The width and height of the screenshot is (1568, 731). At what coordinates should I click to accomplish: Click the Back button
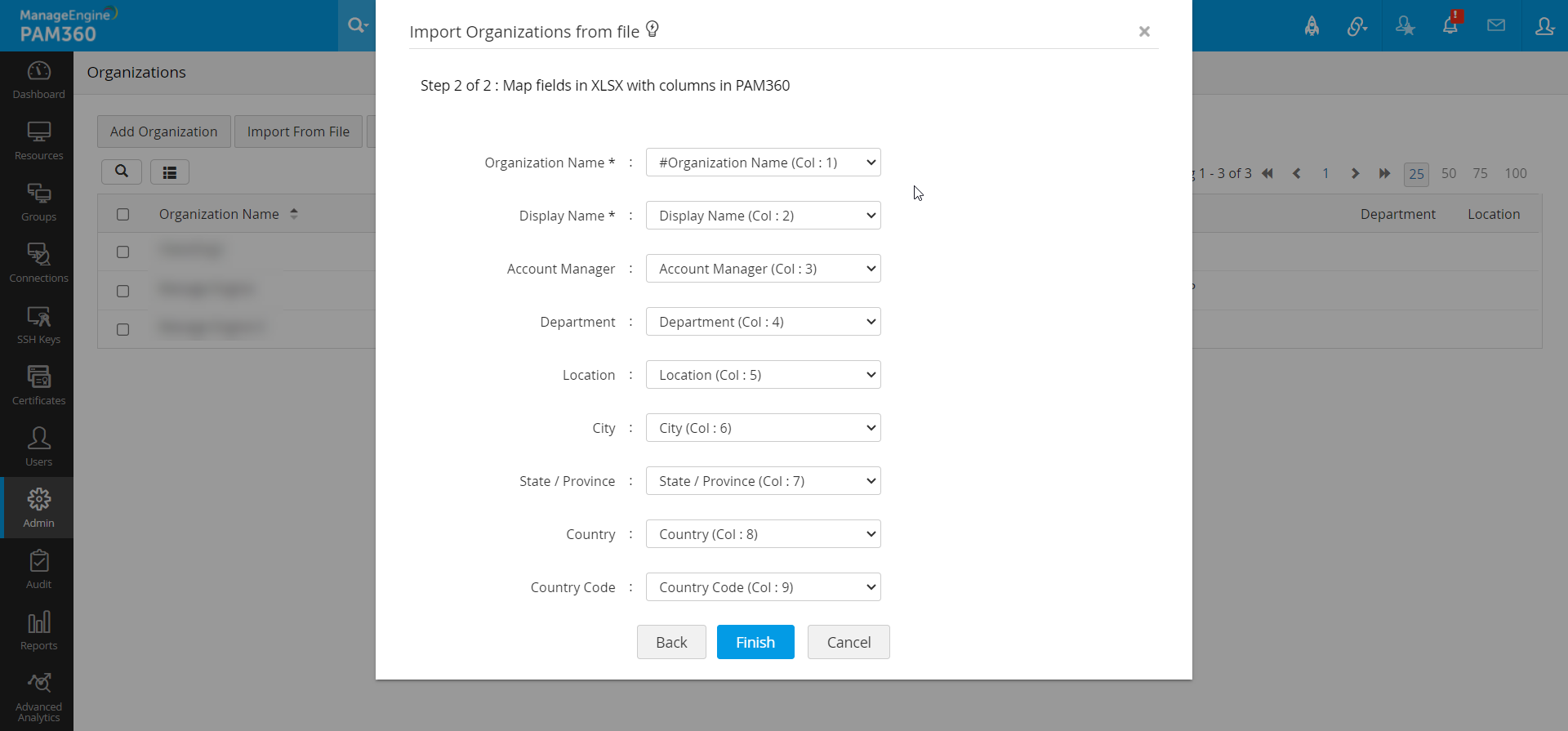point(671,642)
